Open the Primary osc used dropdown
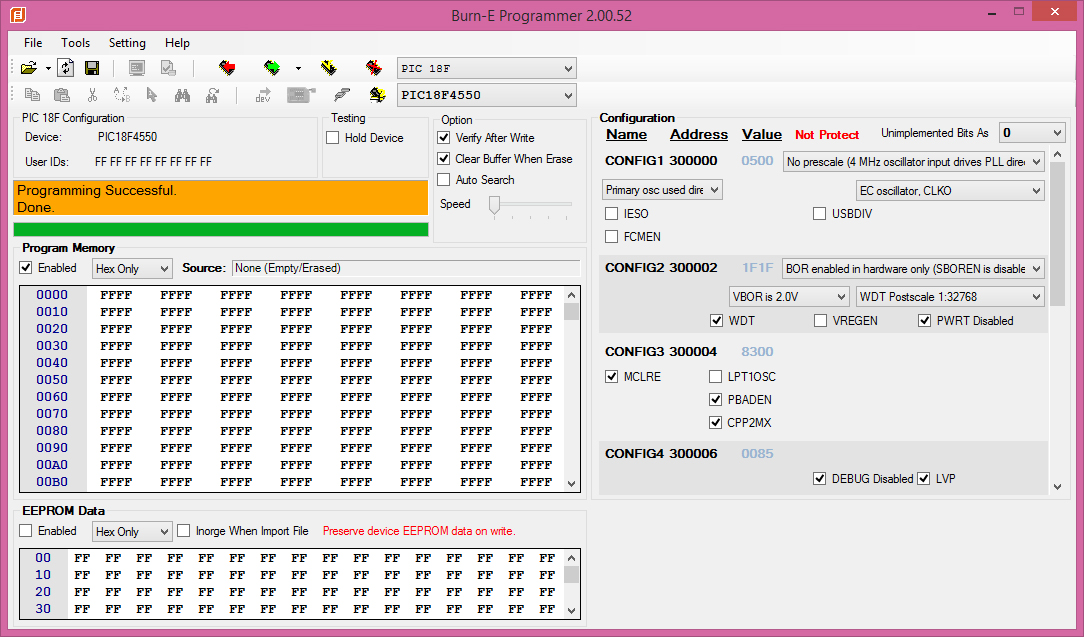The height and width of the screenshot is (637, 1084). 662,190
